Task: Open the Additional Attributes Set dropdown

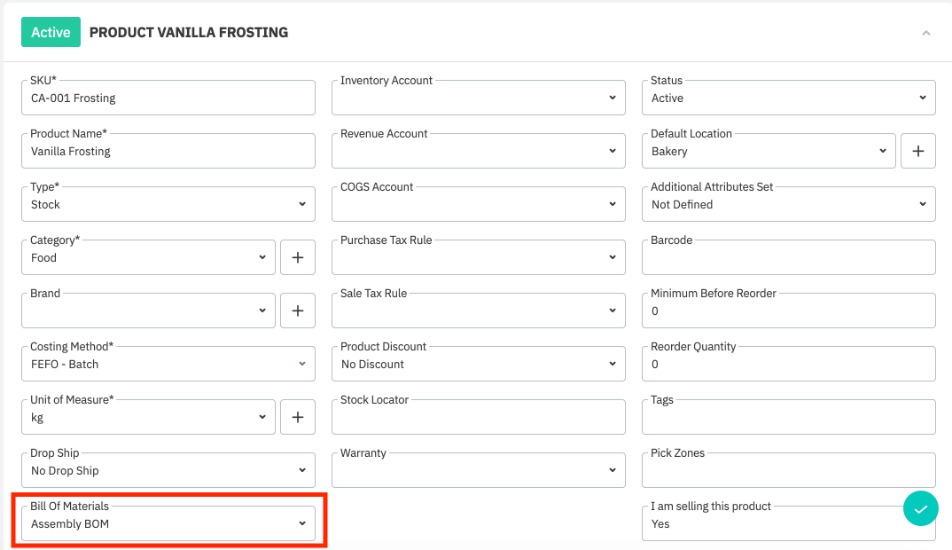Action: tap(788, 204)
